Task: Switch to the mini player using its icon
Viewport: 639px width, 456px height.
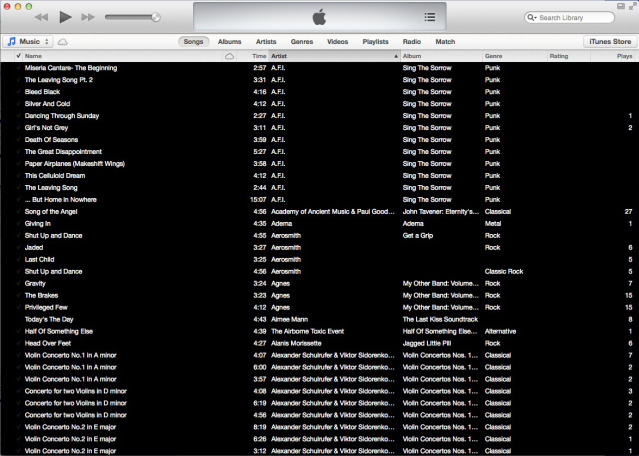Action: pos(621,7)
